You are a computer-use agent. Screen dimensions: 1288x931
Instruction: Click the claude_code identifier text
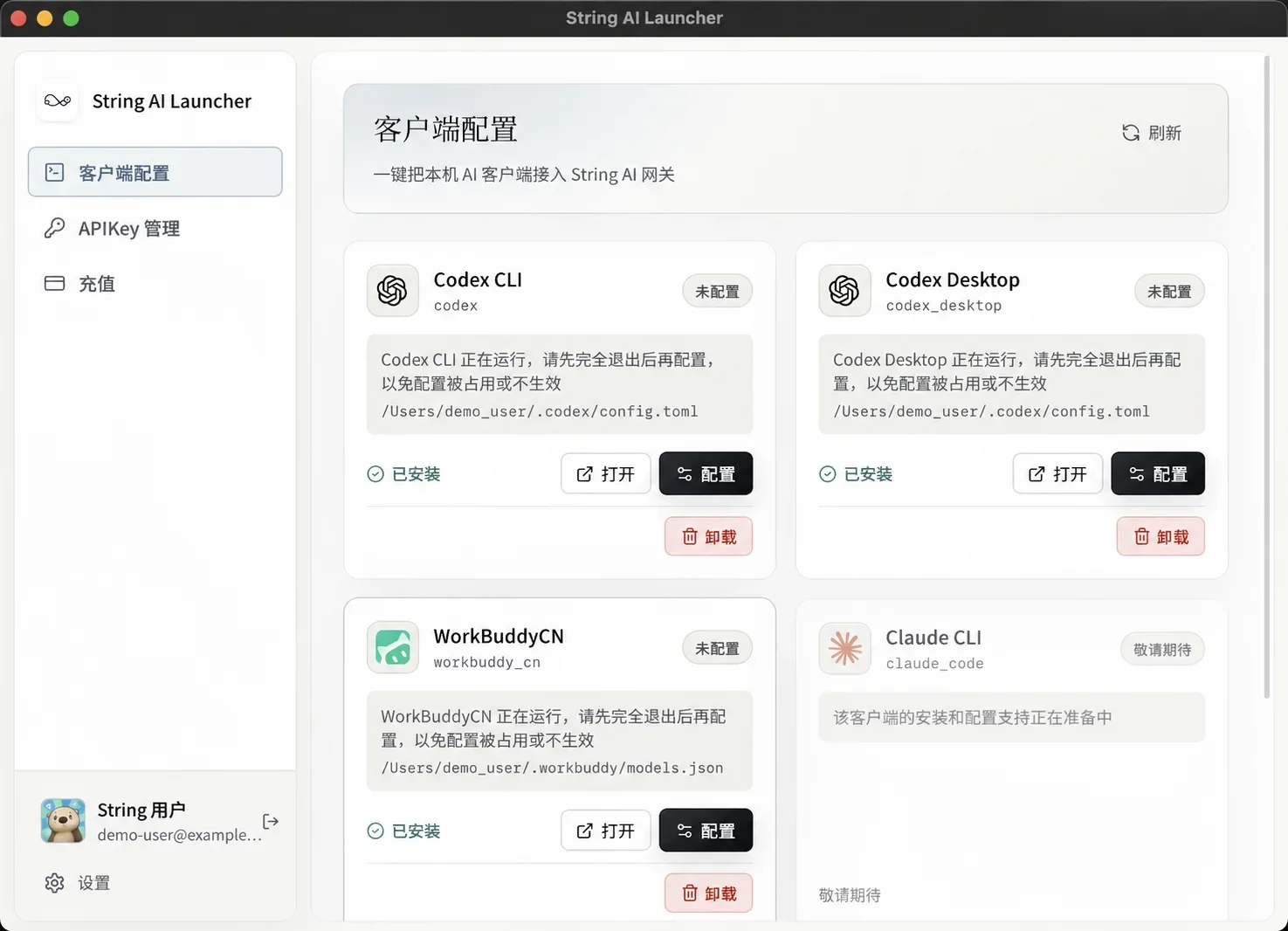coord(934,664)
